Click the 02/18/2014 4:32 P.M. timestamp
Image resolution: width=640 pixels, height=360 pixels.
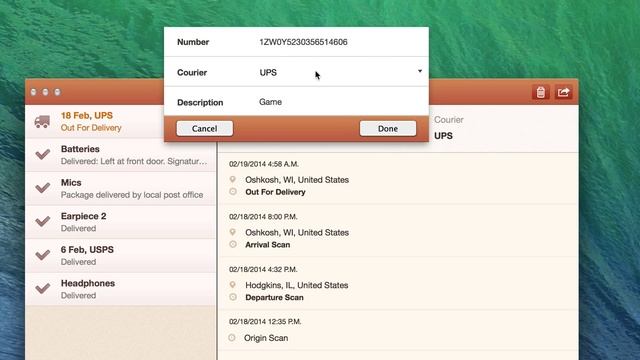tap(263, 269)
